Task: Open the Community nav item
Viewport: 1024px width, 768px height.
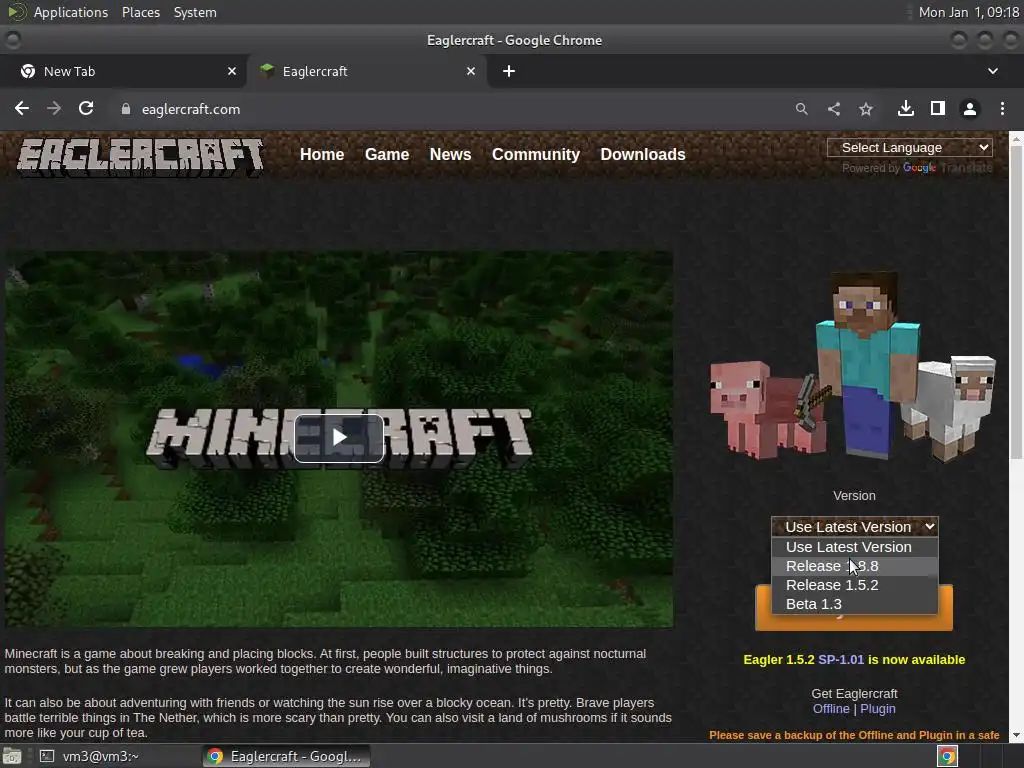Action: click(536, 155)
